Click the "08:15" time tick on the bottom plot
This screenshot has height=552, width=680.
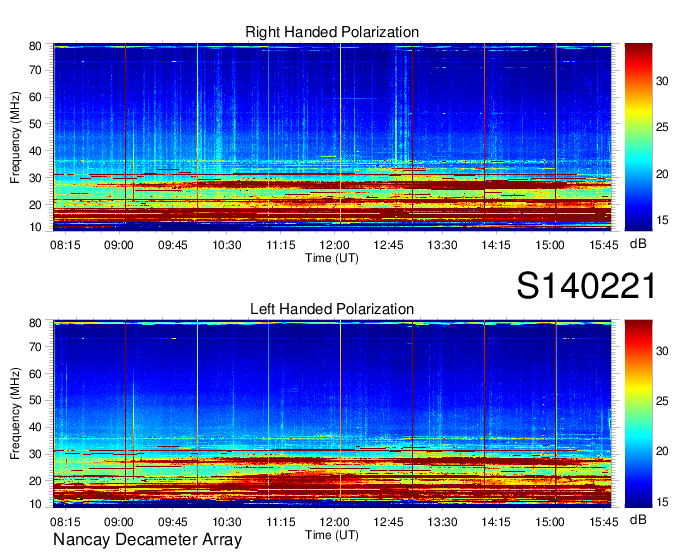pos(65,521)
